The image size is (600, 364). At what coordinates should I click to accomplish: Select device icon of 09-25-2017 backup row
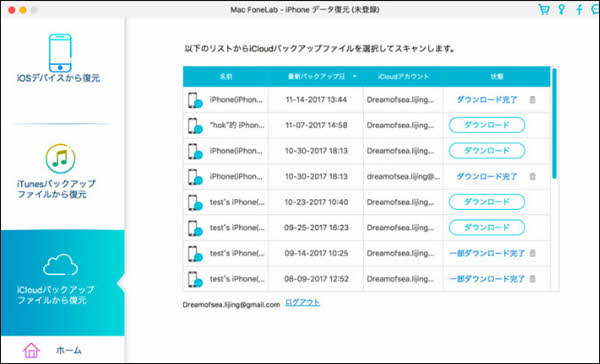pyautogui.click(x=195, y=228)
